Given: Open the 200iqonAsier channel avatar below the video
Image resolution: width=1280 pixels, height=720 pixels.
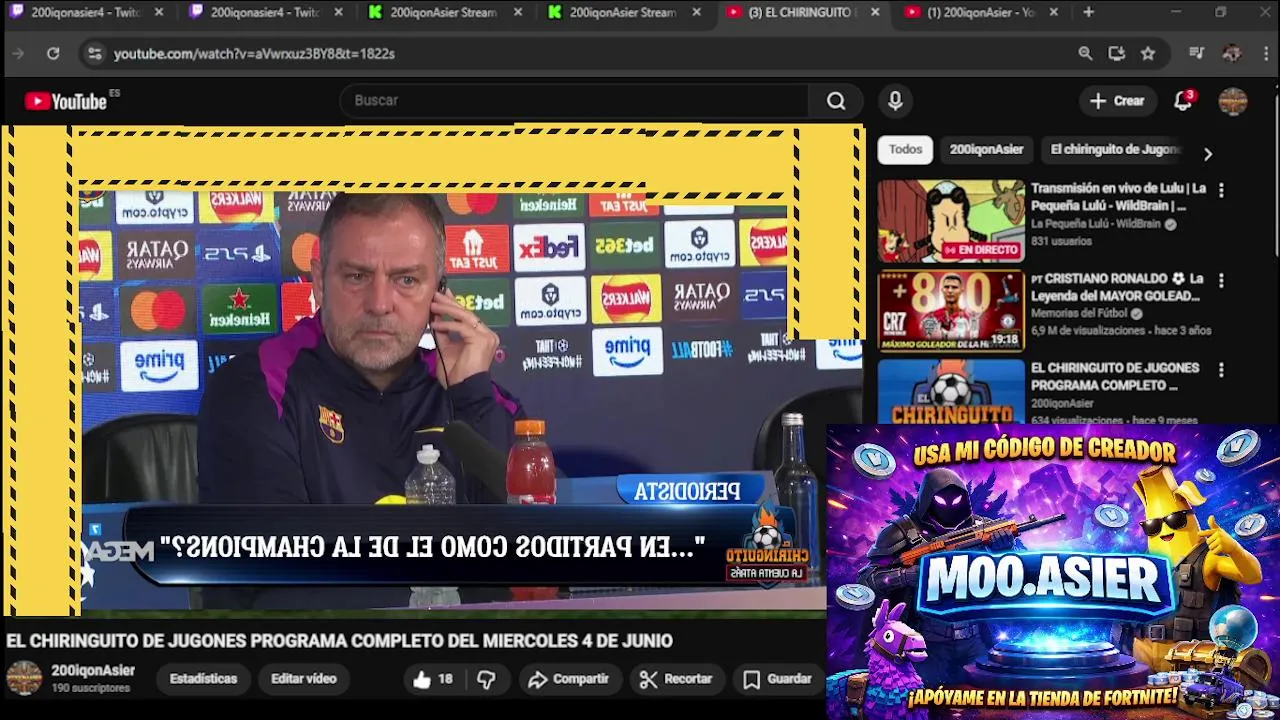Looking at the screenshot, I should [24, 678].
